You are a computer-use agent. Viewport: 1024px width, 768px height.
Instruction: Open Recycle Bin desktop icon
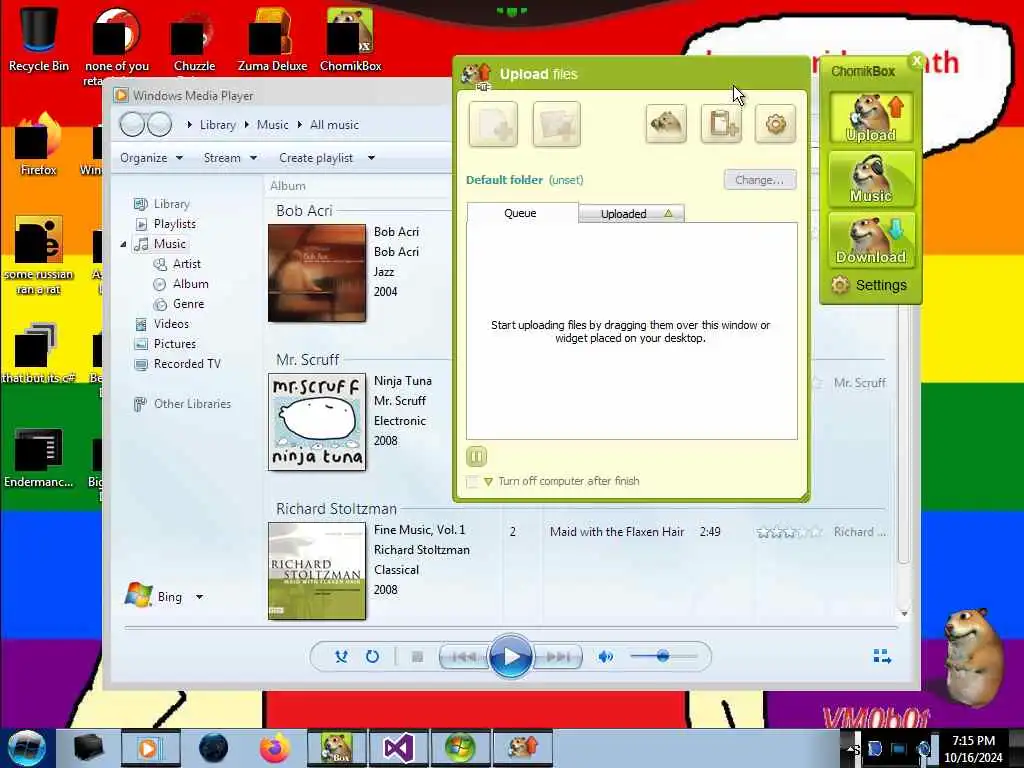coord(39,39)
